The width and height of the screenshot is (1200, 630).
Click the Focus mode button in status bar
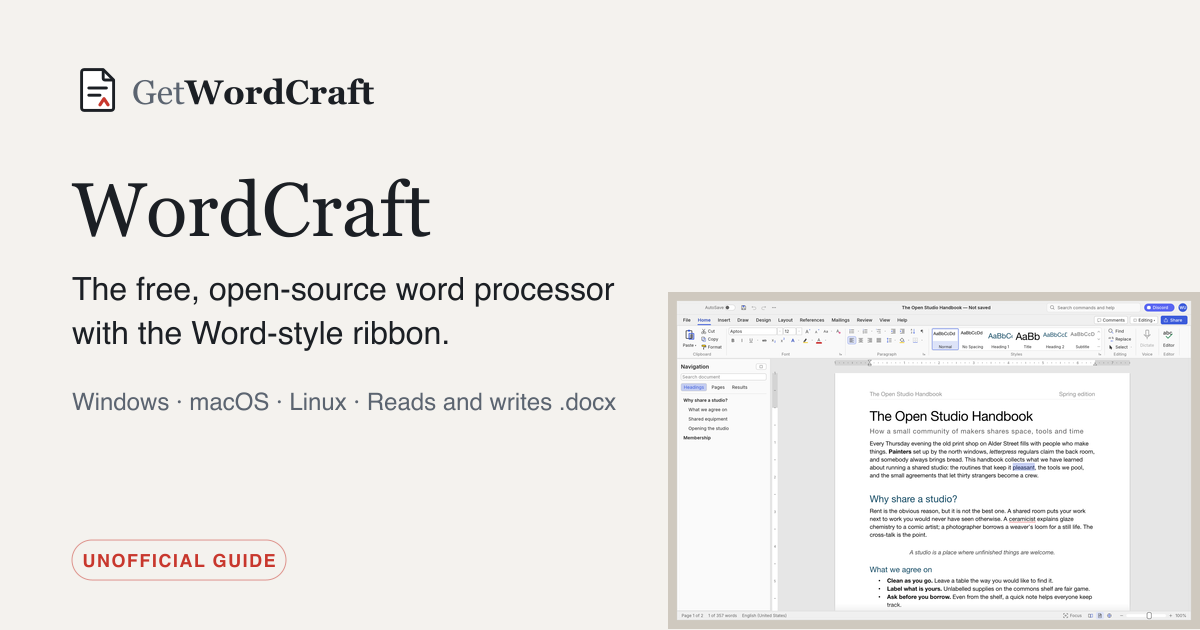1072,616
